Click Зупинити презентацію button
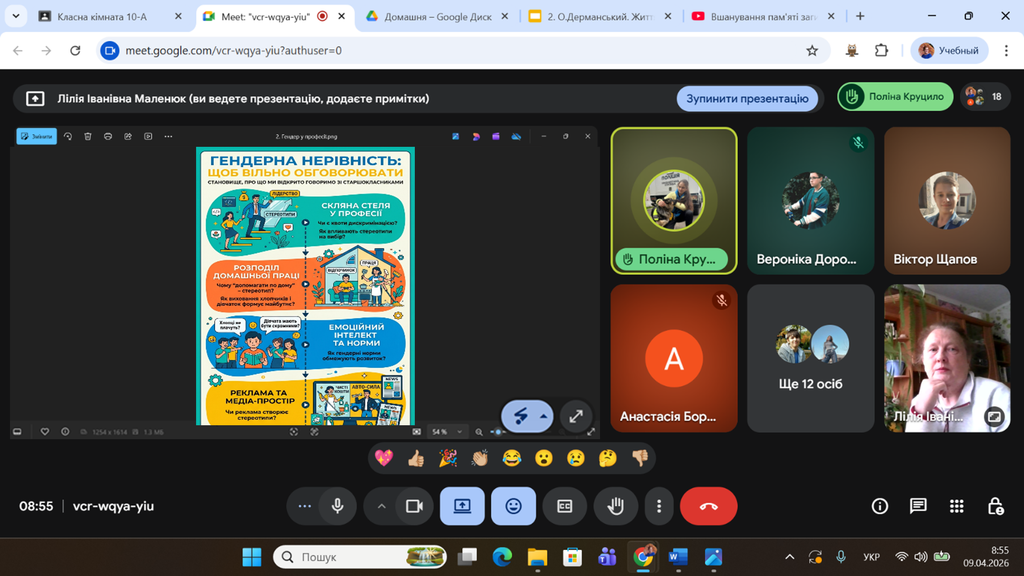Image resolution: width=1024 pixels, height=576 pixels. 747,98
